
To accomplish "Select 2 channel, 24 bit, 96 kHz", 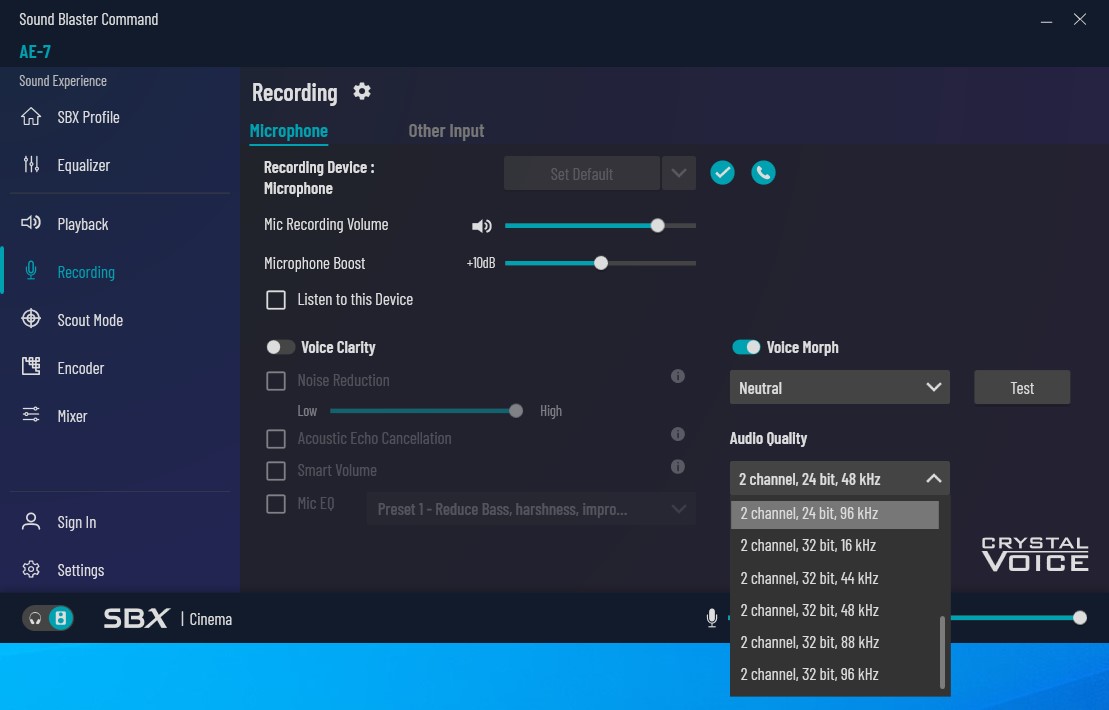I will click(835, 514).
